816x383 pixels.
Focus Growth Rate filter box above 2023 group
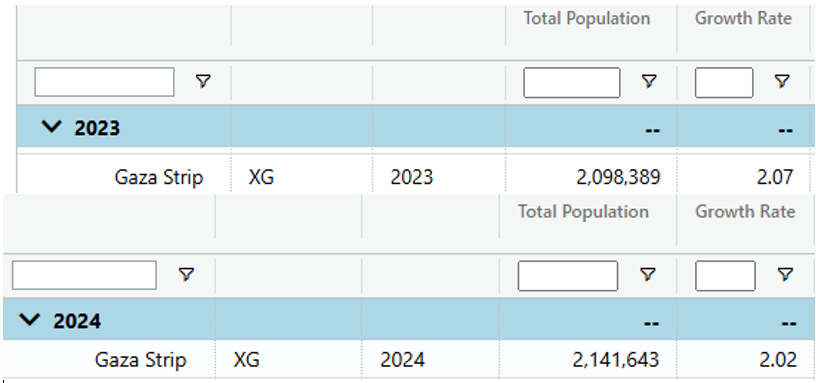724,82
